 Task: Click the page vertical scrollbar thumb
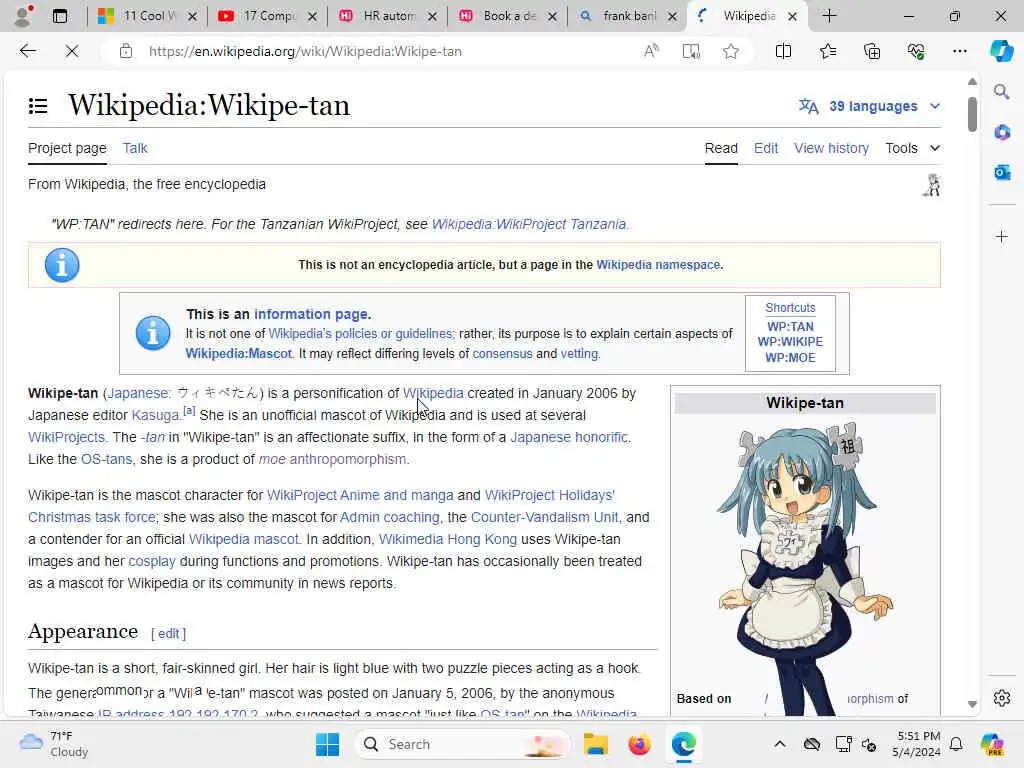point(972,114)
